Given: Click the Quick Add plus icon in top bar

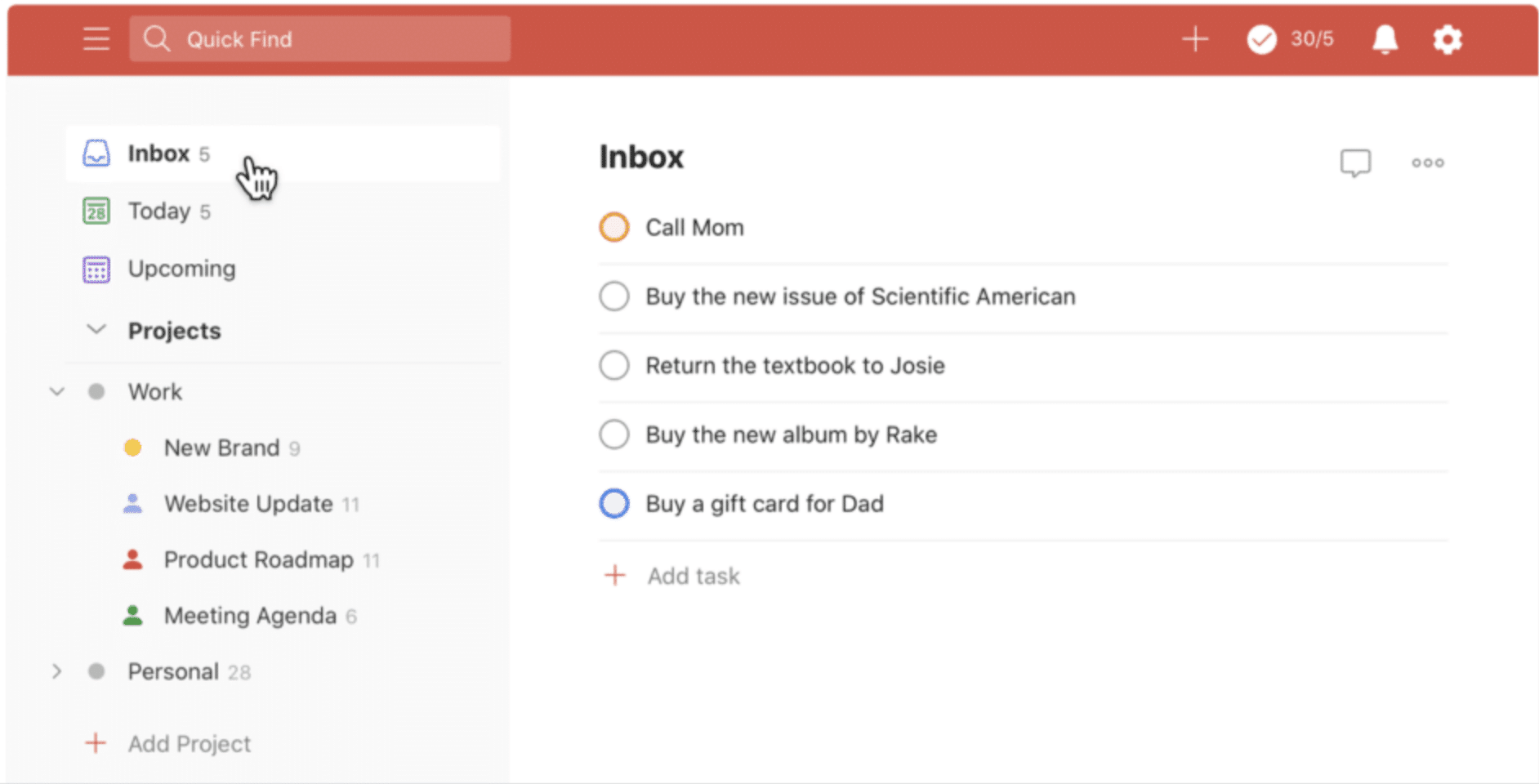Looking at the screenshot, I should tap(1194, 39).
